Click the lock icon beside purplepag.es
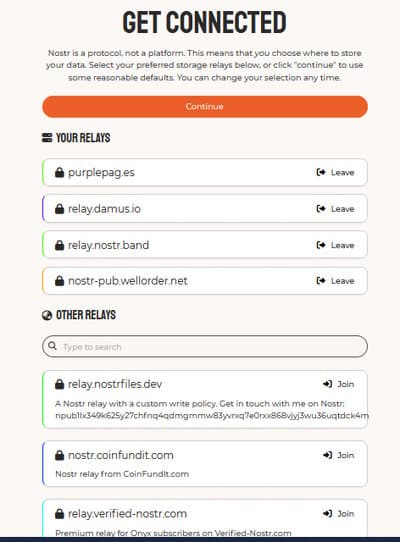The height and width of the screenshot is (542, 400). pos(59,172)
